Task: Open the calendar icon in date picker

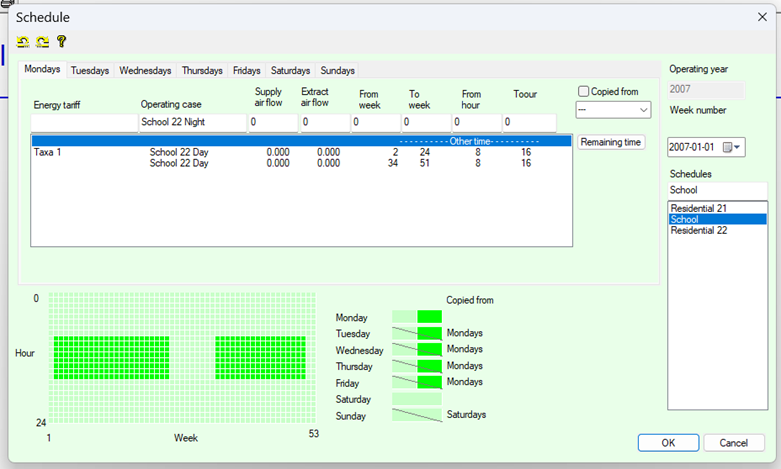Action: [727, 147]
